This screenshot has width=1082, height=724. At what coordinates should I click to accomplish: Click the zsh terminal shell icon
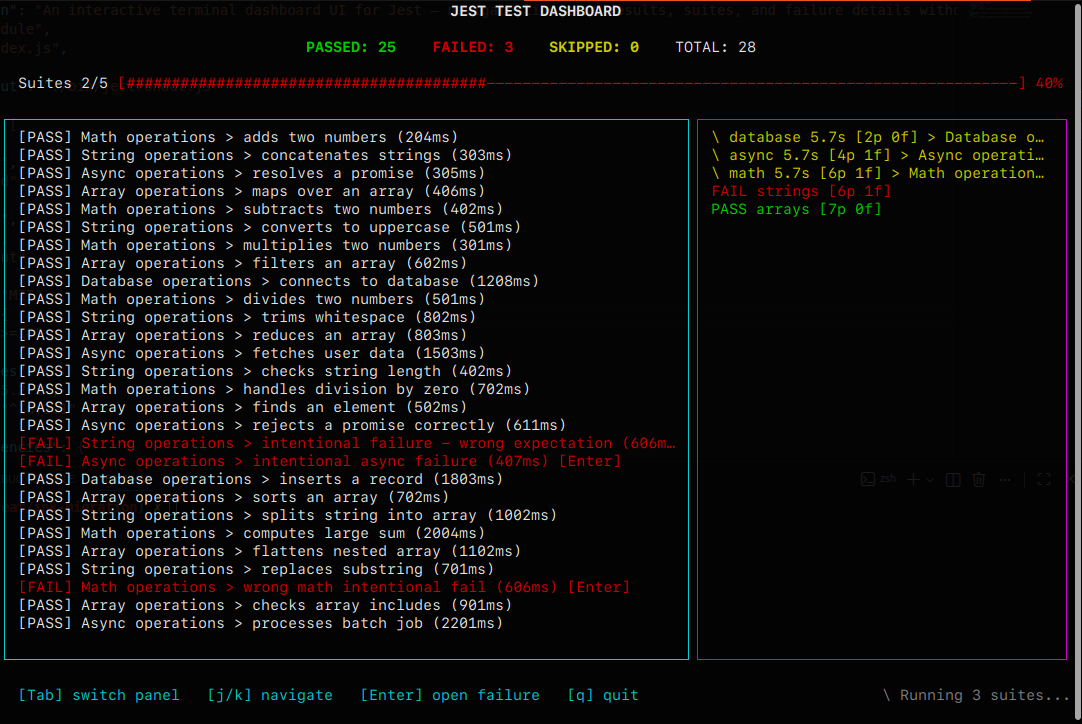868,480
